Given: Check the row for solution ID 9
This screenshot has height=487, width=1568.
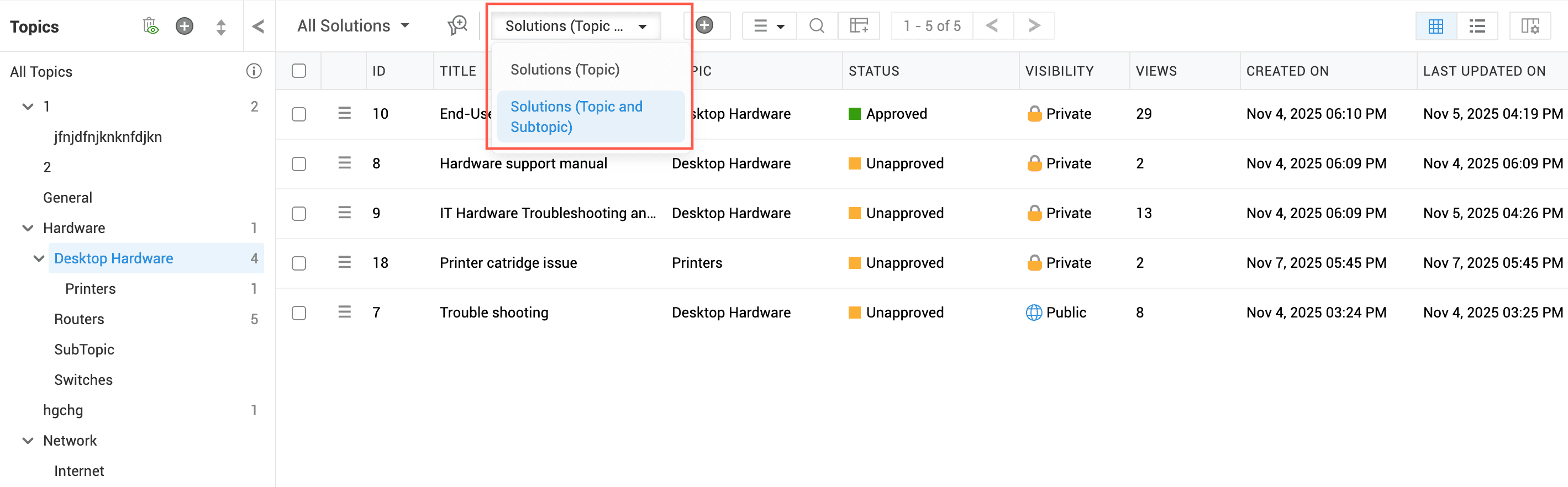Looking at the screenshot, I should coord(299,213).
